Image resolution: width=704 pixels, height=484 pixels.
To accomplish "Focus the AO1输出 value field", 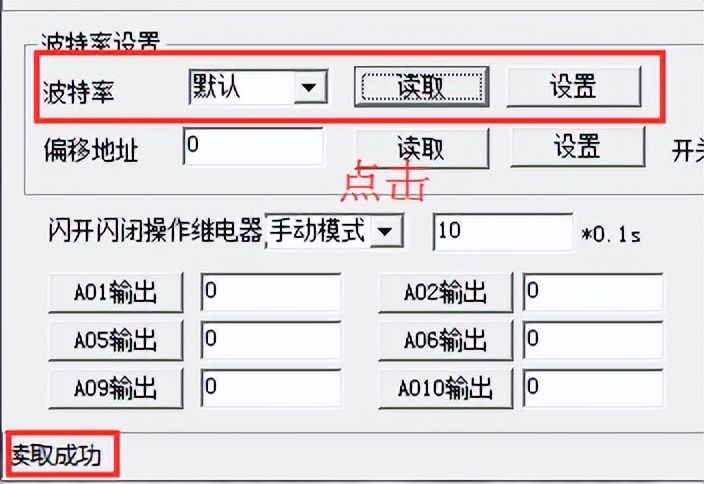I will (x=271, y=292).
